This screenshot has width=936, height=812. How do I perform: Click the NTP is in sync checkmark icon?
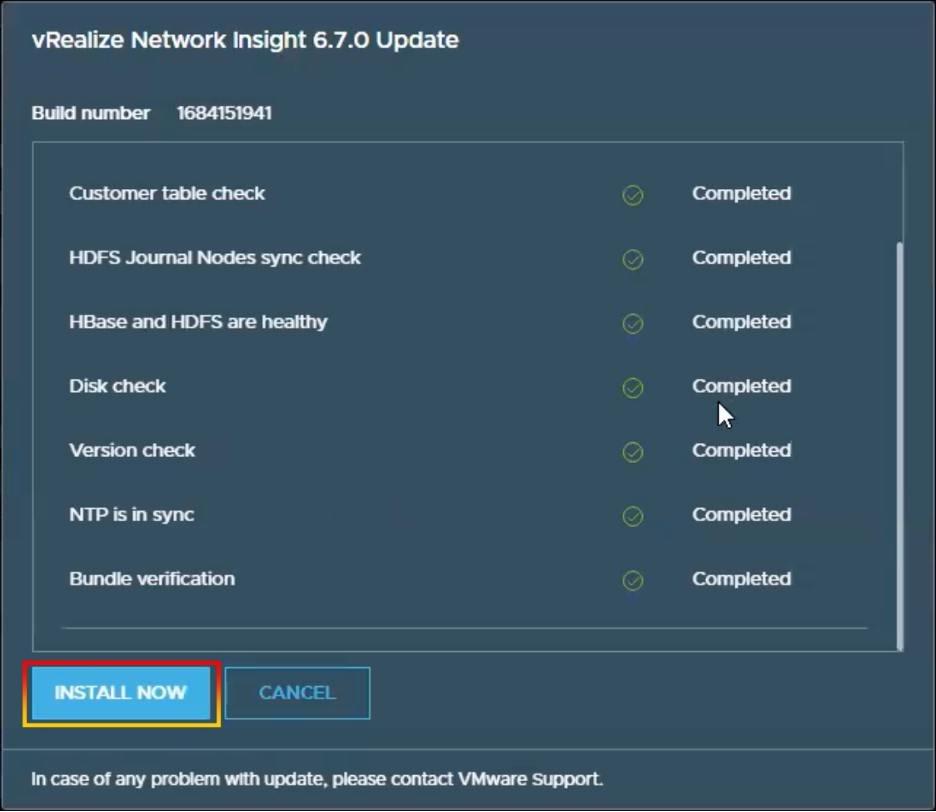click(632, 516)
